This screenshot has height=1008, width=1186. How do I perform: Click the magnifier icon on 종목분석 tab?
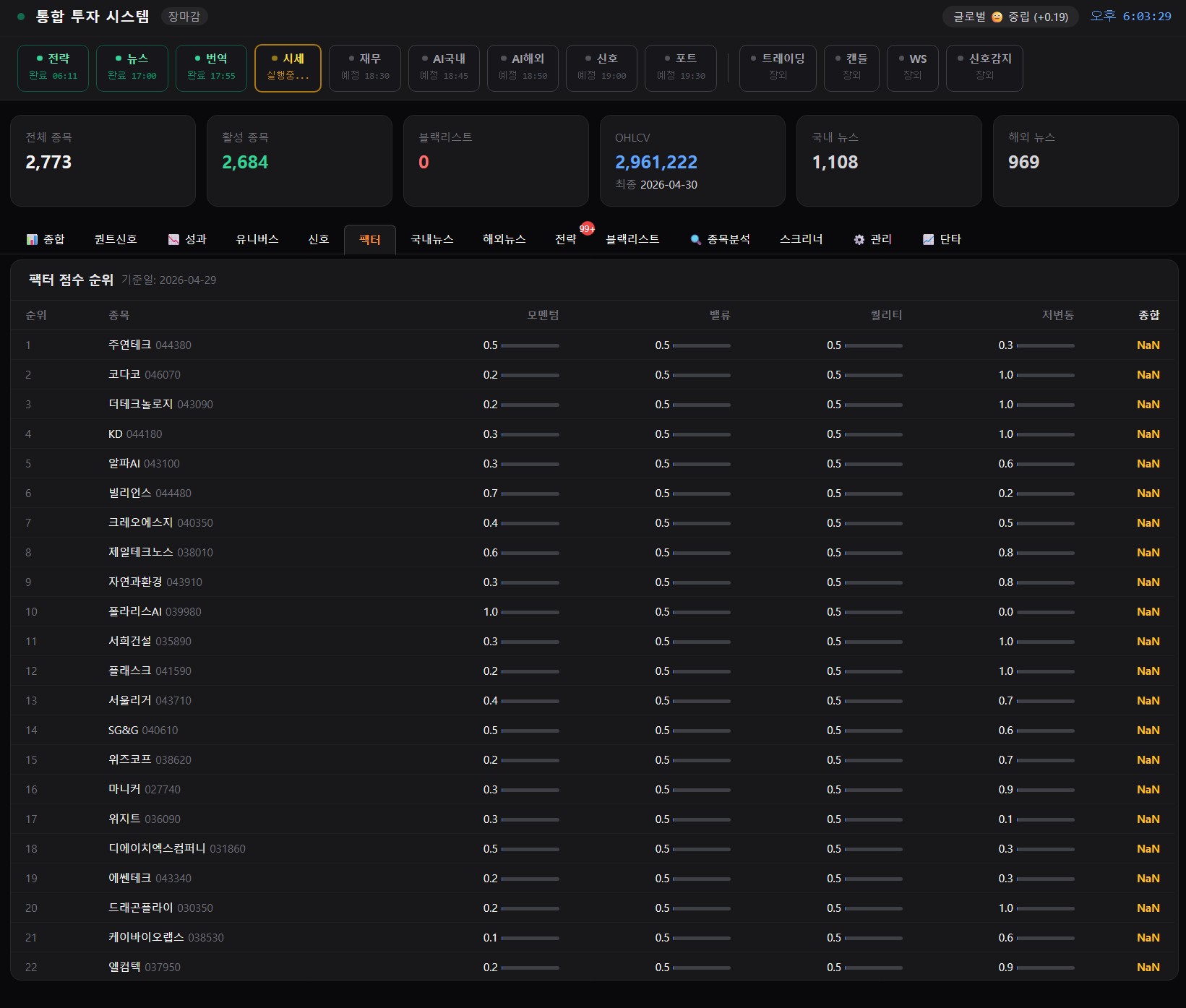(695, 238)
